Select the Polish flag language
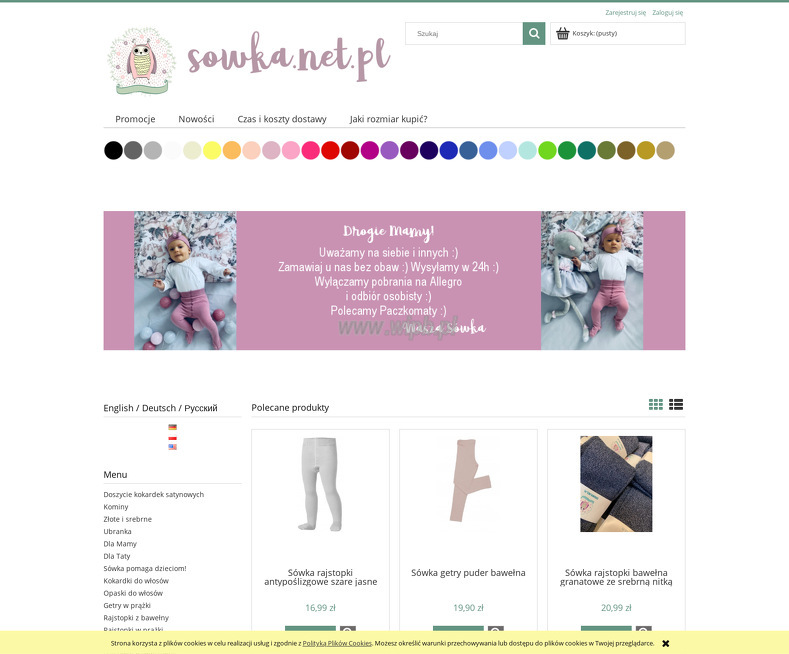This screenshot has height=654, width=789. tap(173, 437)
